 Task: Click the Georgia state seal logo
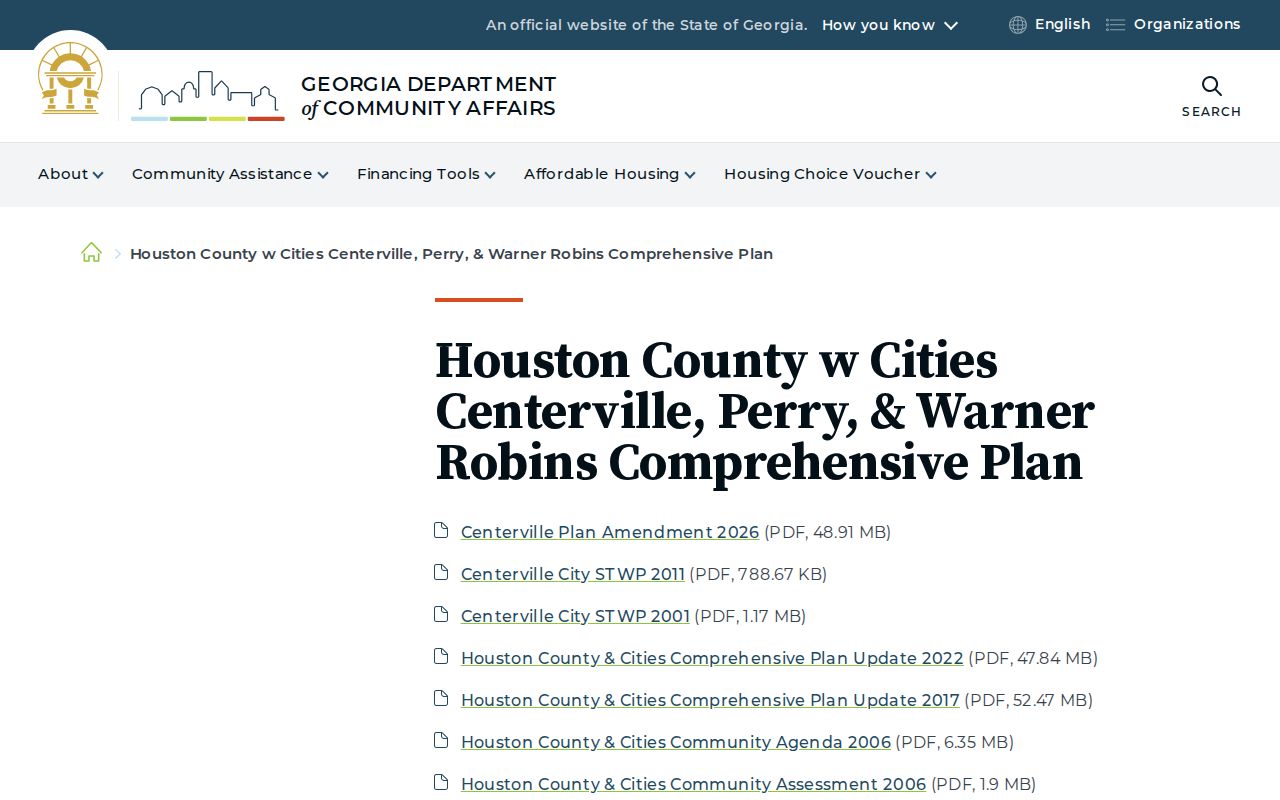70,78
